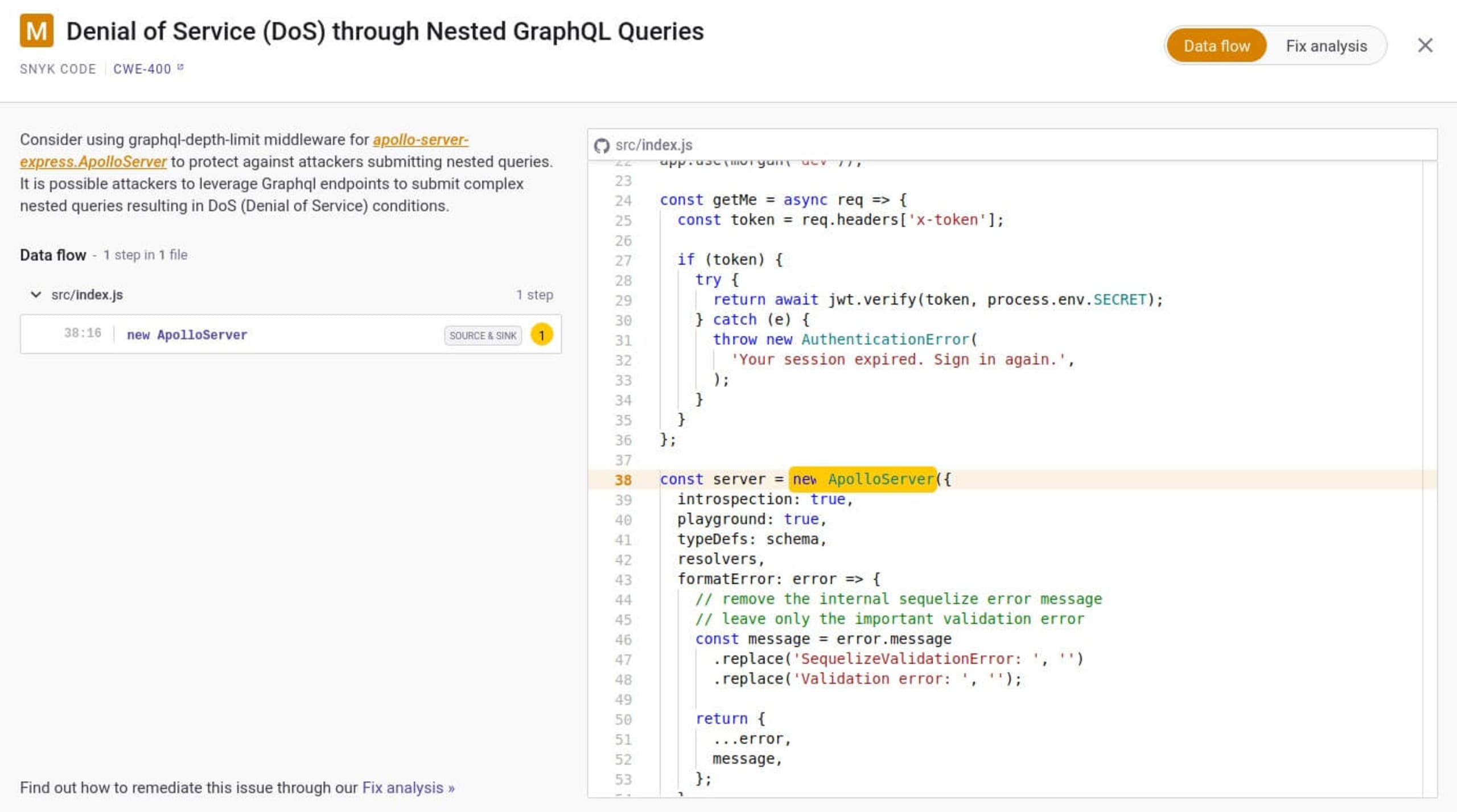Click the jwt.verify line 29 code
This screenshot has width=1457, height=812.
[x=938, y=299]
